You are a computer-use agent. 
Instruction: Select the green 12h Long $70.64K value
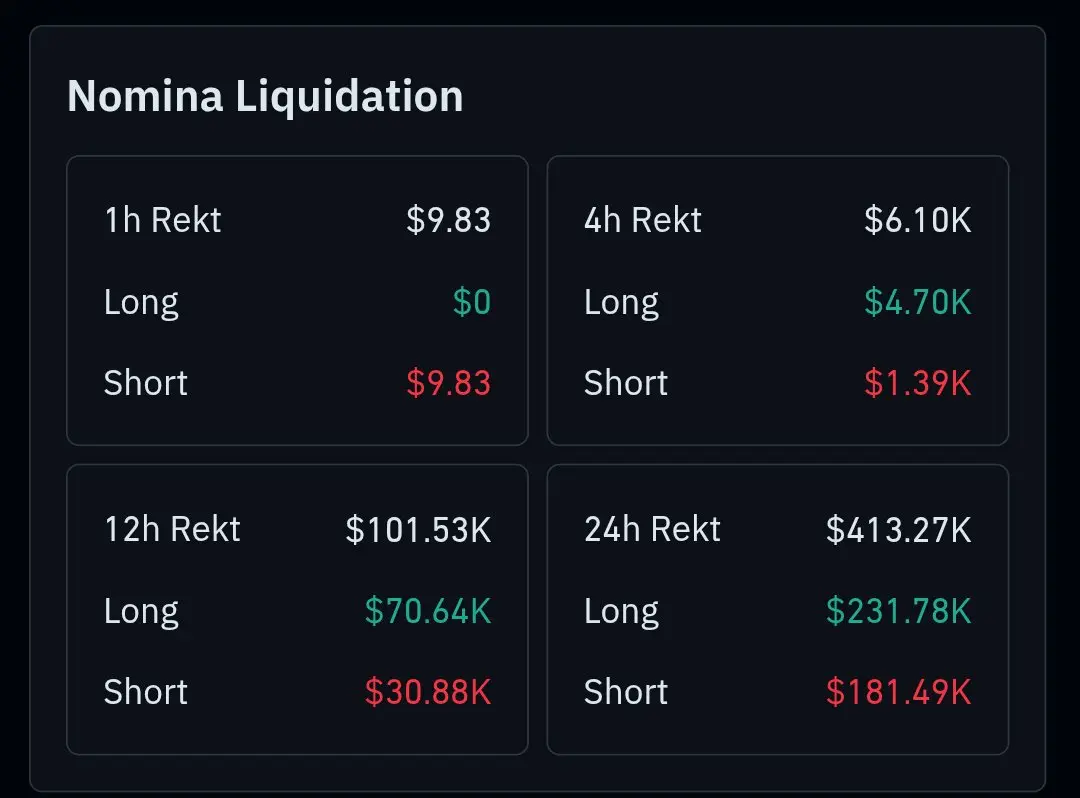click(428, 611)
